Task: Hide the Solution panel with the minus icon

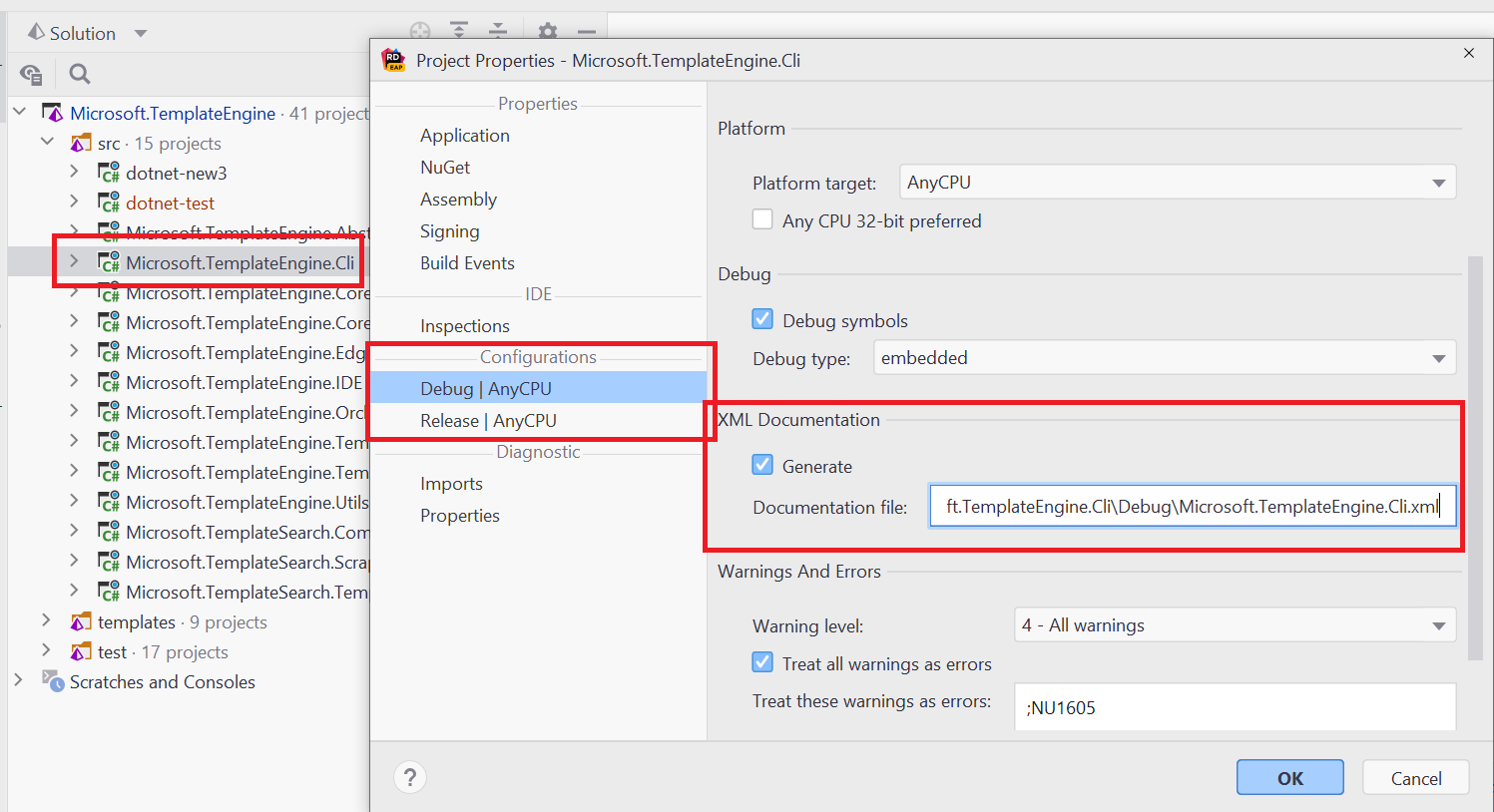Action: 587,33
